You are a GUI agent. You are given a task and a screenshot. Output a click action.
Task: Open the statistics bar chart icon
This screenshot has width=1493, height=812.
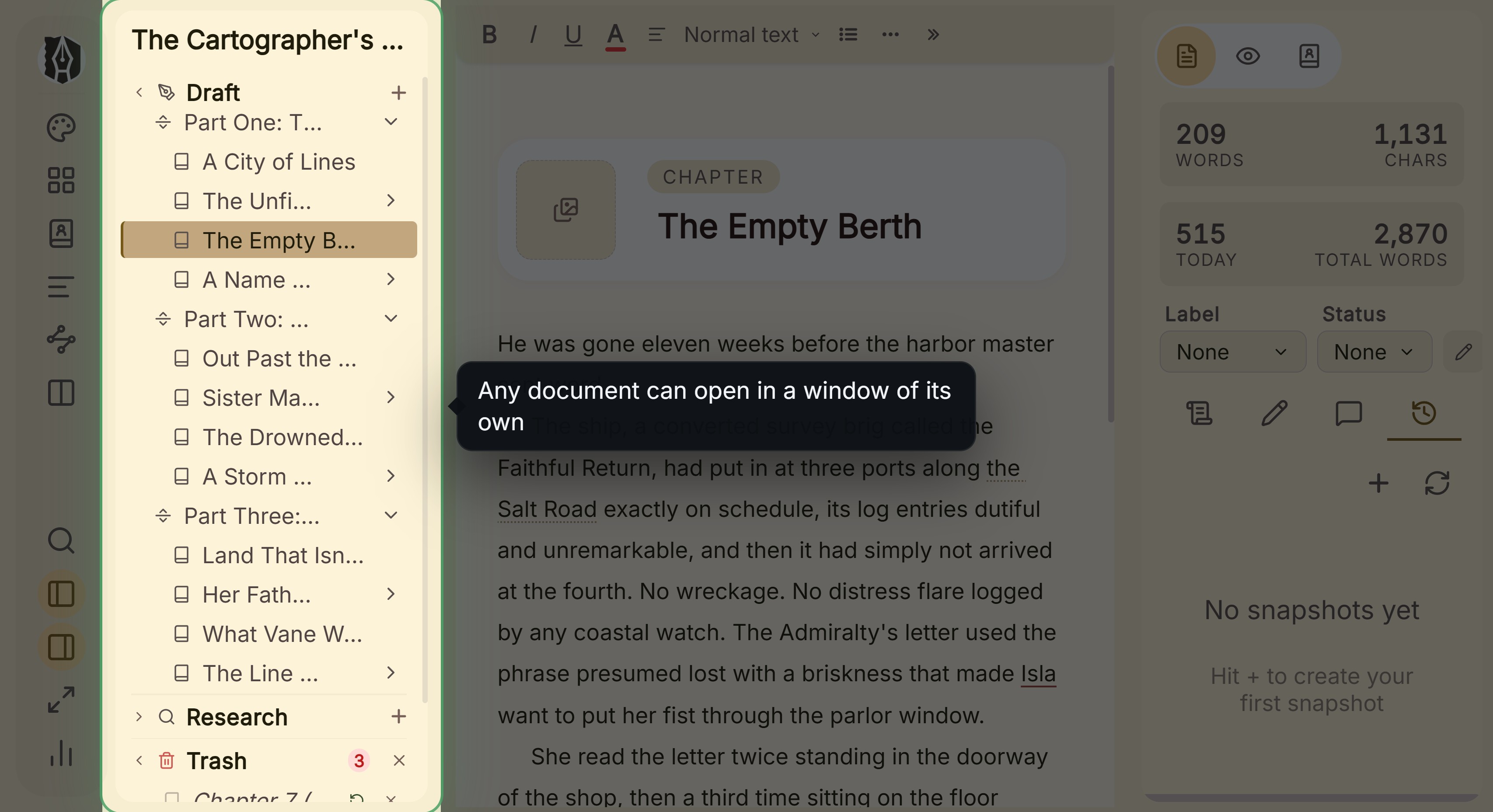61,753
